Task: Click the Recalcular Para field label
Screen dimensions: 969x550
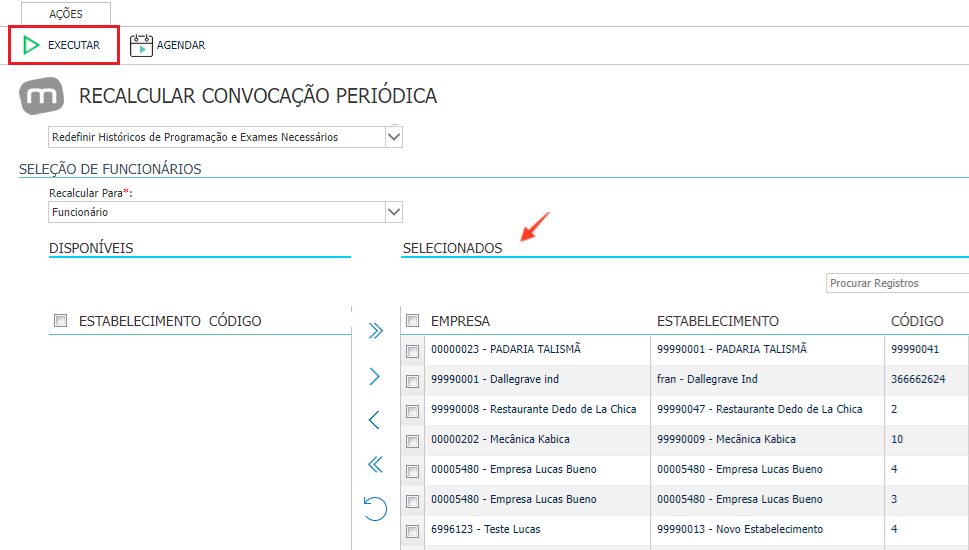Action: click(91, 193)
